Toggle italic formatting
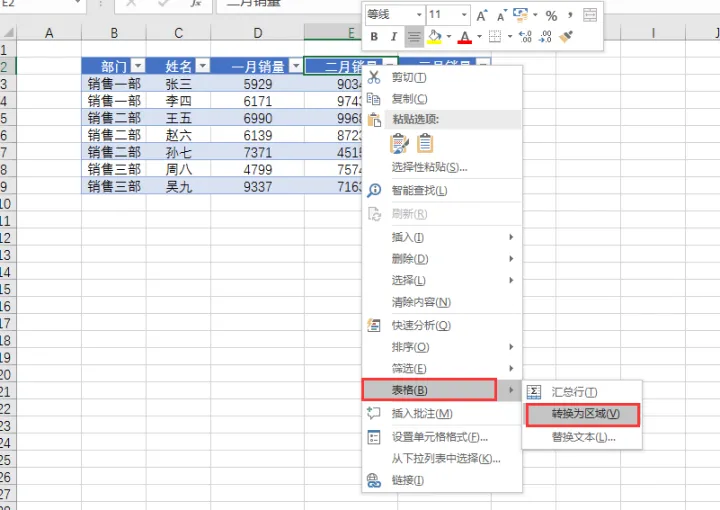The height and width of the screenshot is (510, 720). pos(394,37)
